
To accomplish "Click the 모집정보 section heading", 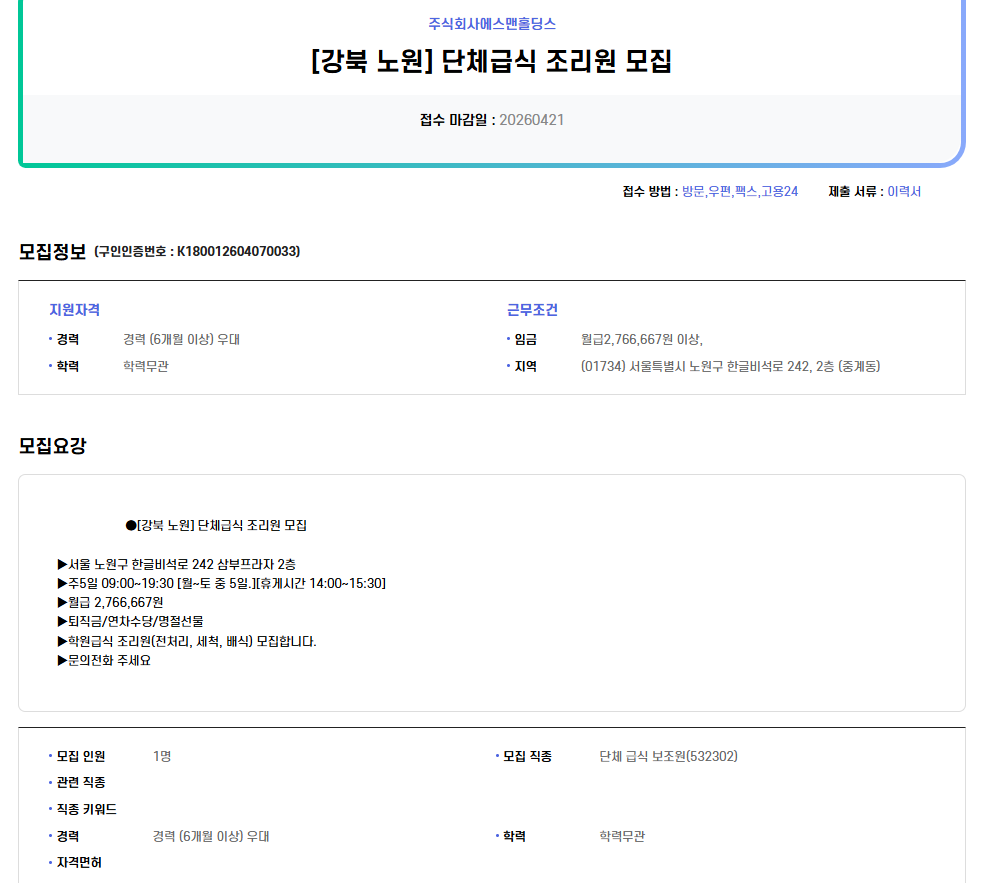I will click(x=52, y=251).
